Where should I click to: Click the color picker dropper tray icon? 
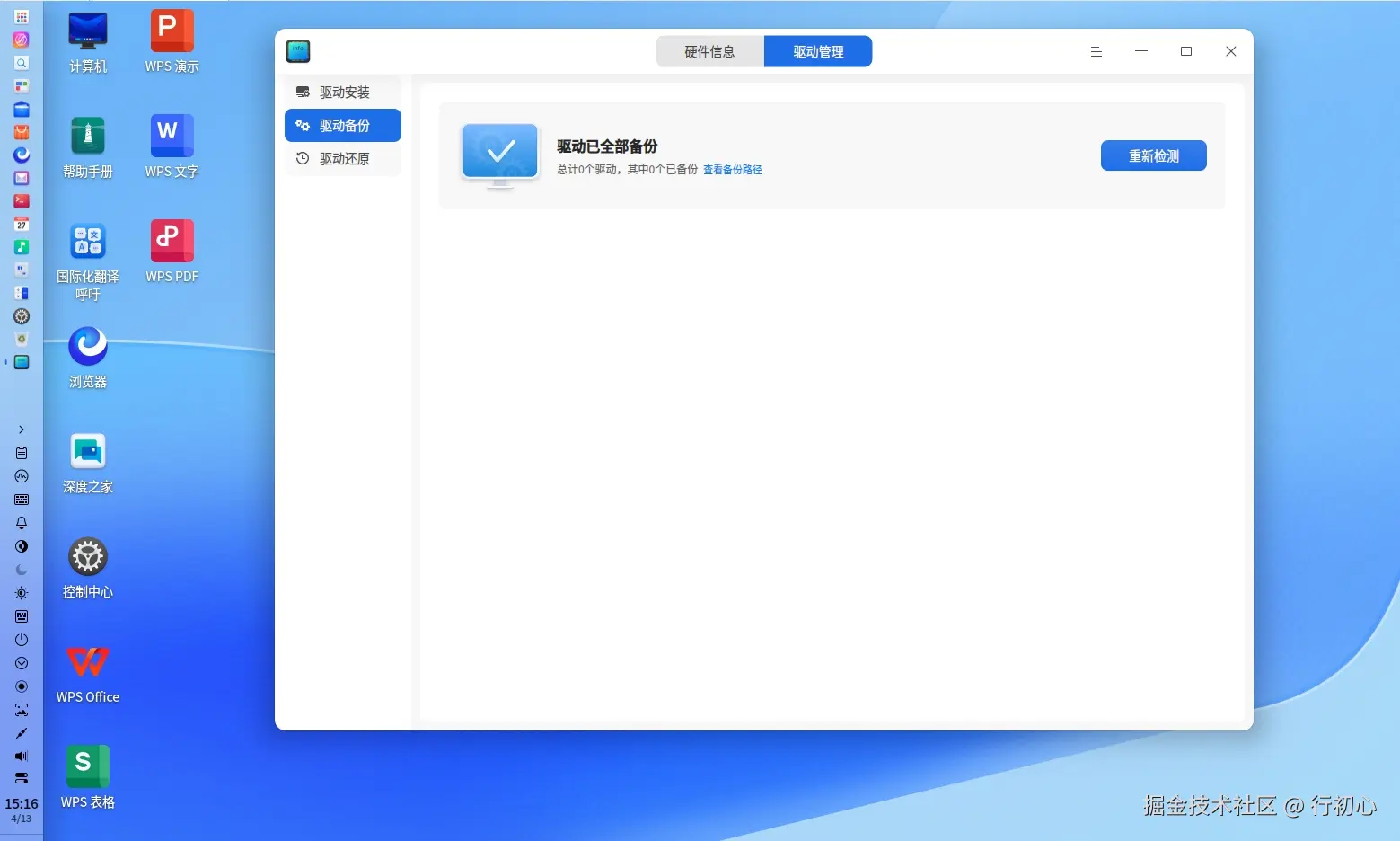[22, 733]
